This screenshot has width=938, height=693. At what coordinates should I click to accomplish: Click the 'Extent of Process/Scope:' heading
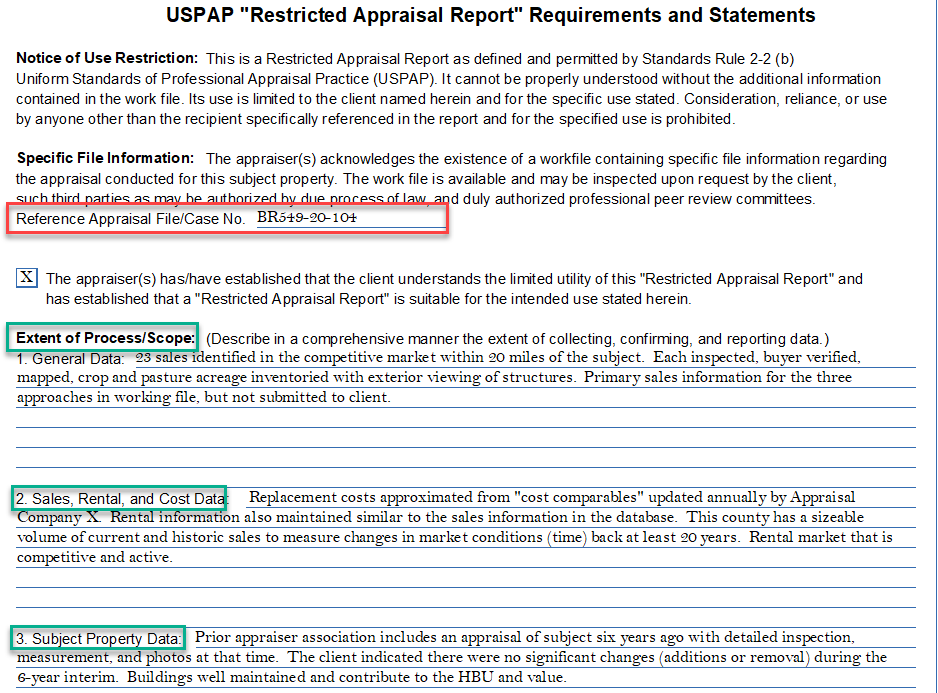point(105,338)
